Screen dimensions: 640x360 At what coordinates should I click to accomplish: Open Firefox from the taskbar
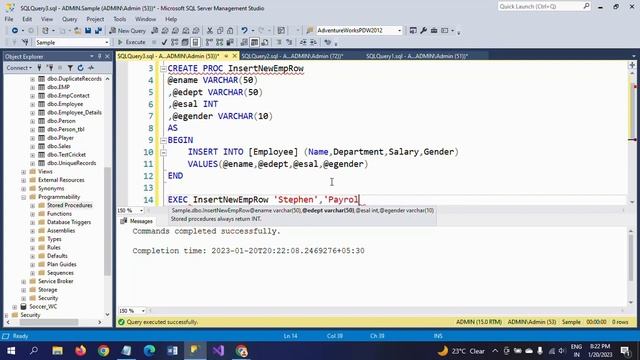[x=80, y=351]
